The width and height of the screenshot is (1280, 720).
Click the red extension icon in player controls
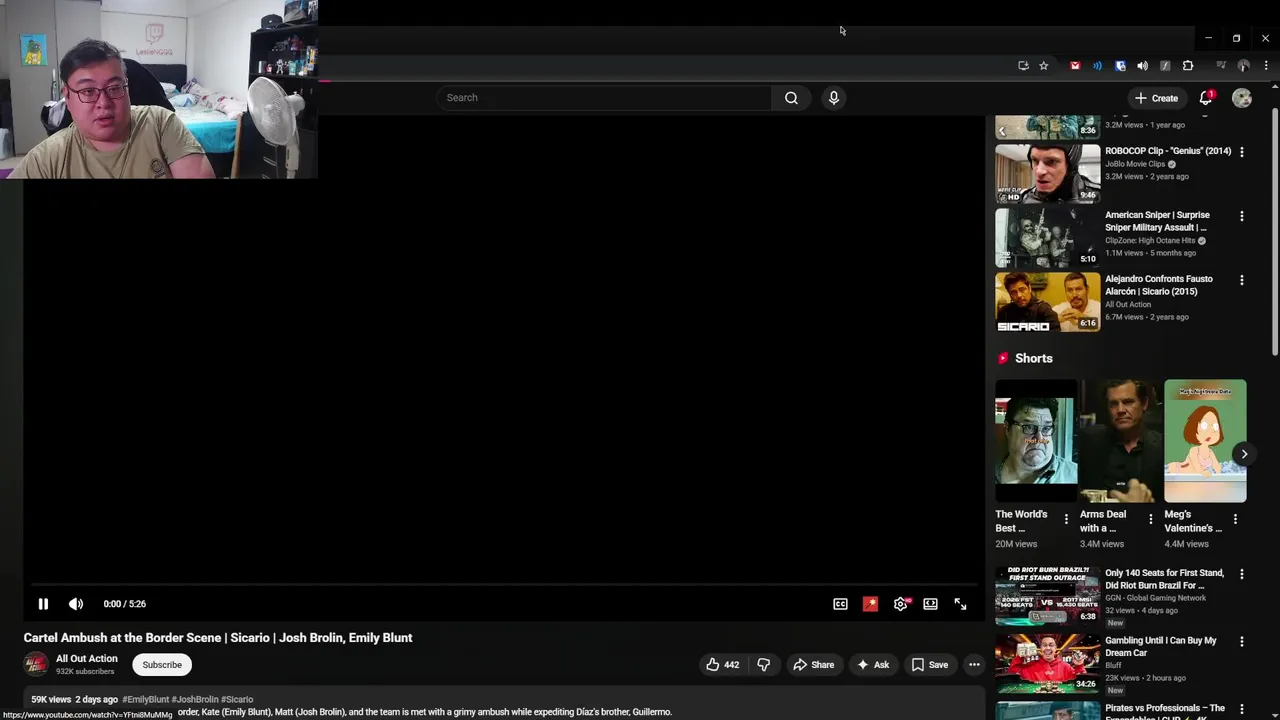coord(870,604)
